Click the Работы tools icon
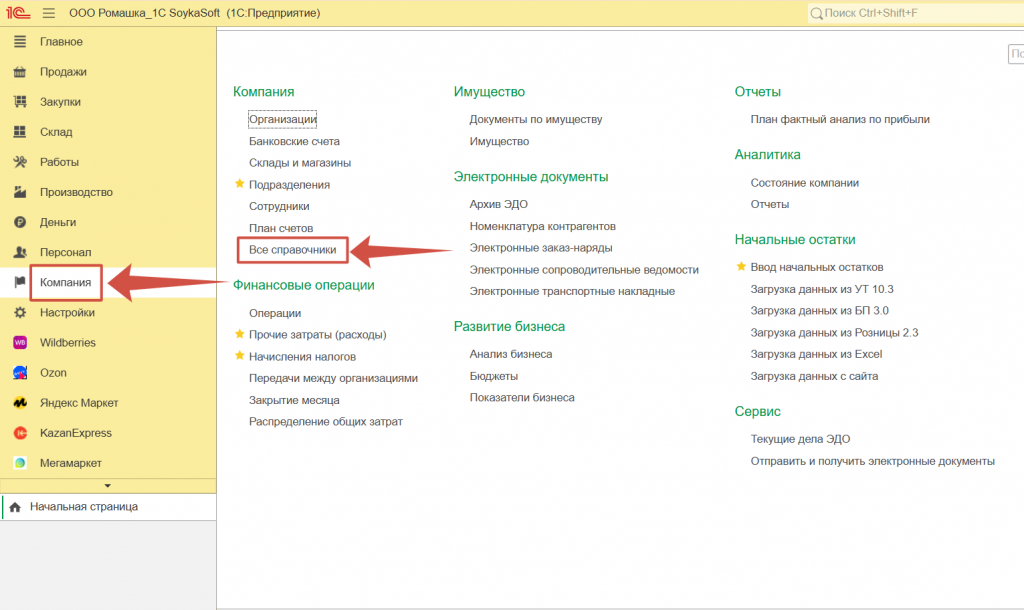The height and width of the screenshot is (610, 1024). tap(19, 162)
